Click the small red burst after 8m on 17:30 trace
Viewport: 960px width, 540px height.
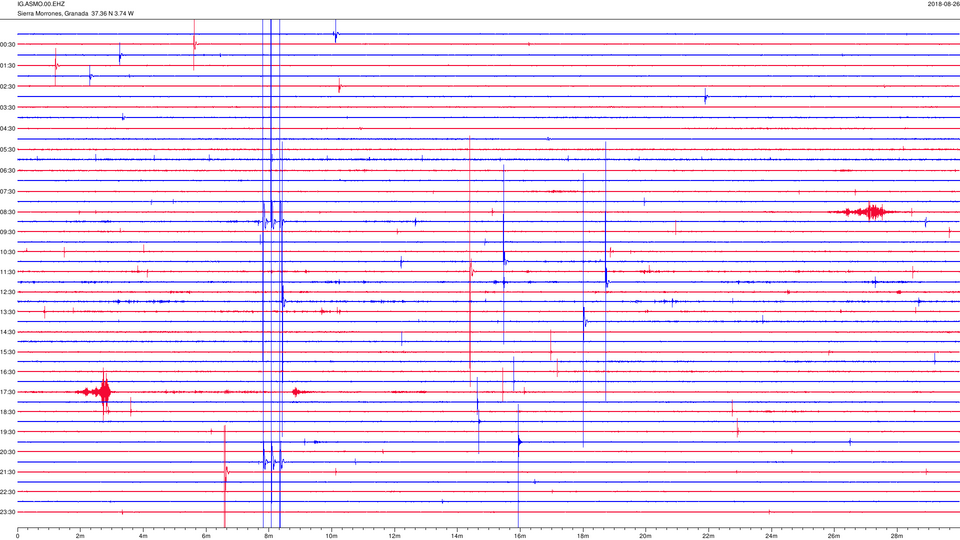[x=298, y=392]
